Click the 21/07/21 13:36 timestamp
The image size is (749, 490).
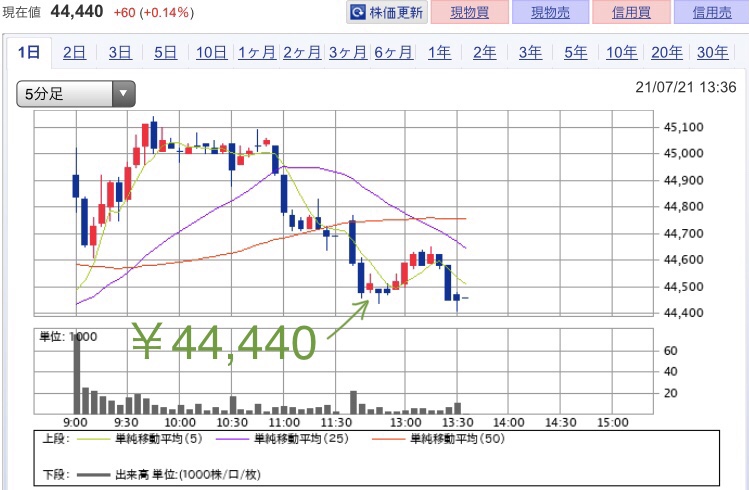point(685,87)
